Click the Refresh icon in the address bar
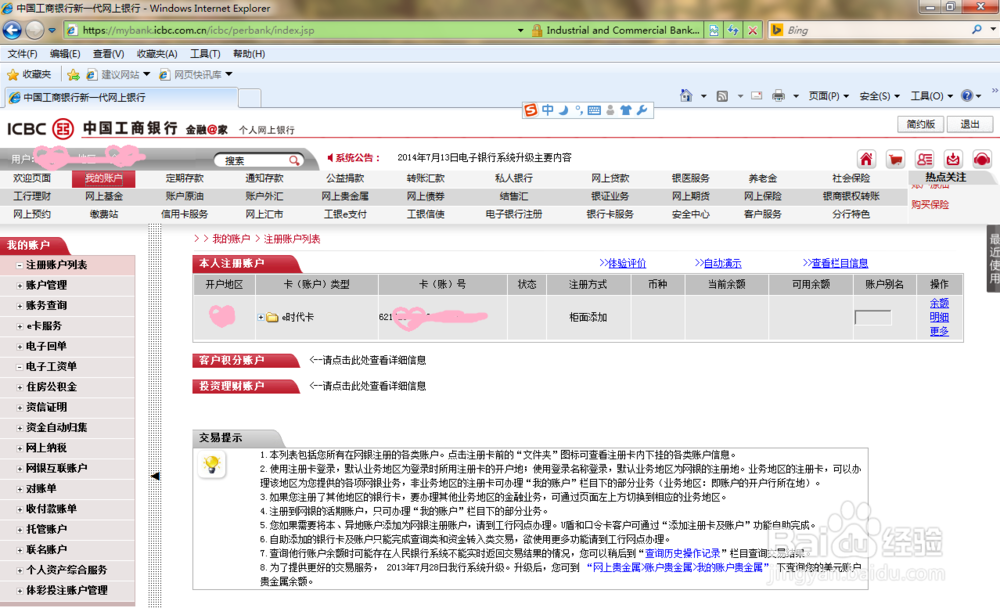The height and width of the screenshot is (608, 1000). coord(735,30)
